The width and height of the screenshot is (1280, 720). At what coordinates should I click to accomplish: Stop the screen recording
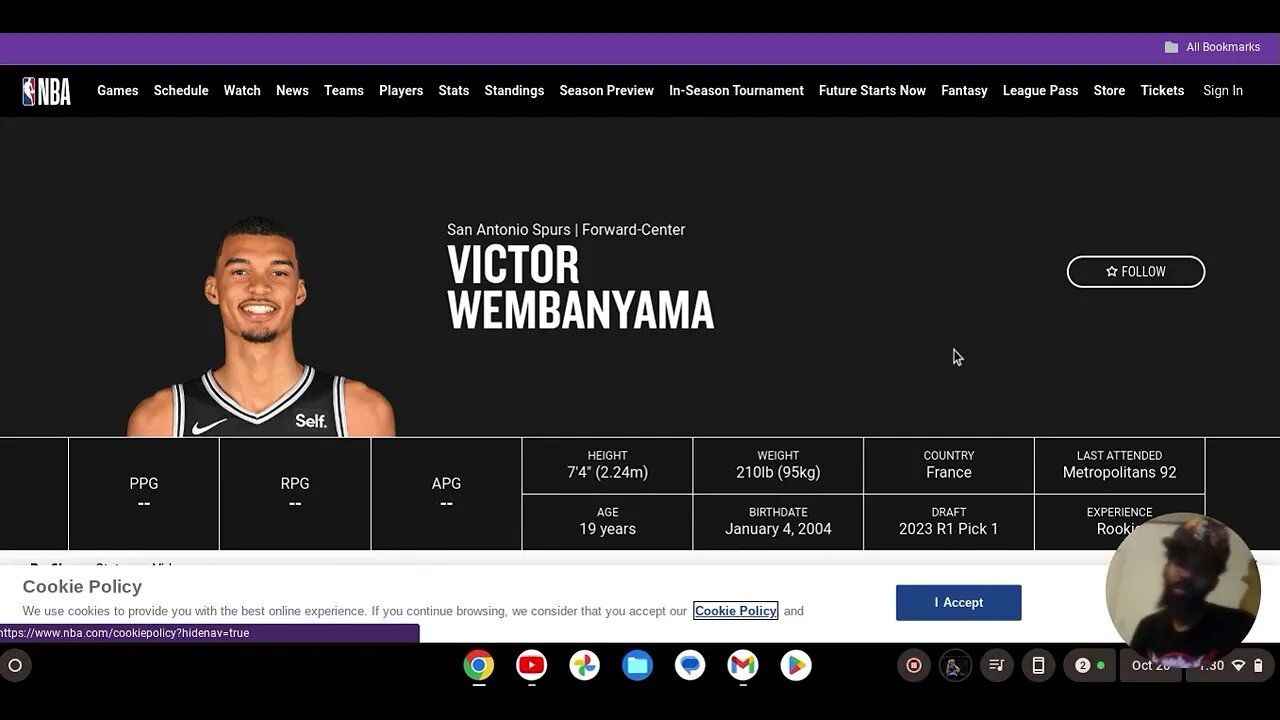(x=914, y=665)
